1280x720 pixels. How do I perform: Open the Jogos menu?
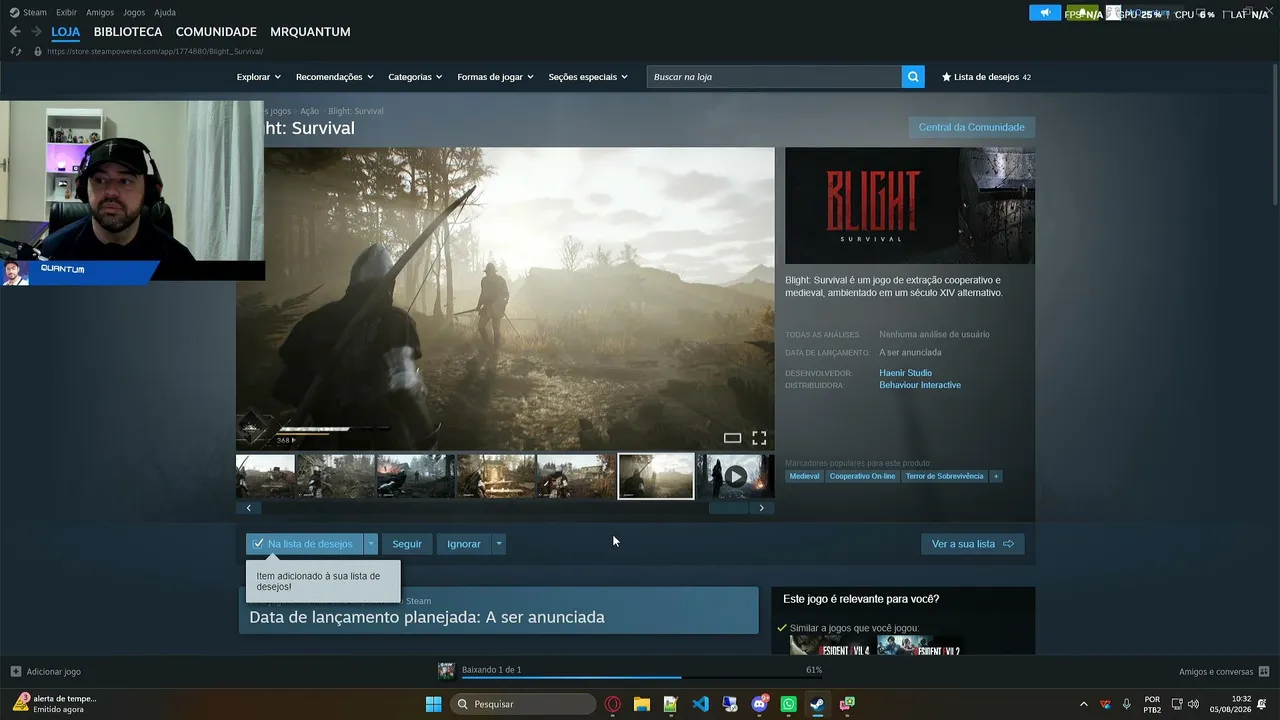134,13
